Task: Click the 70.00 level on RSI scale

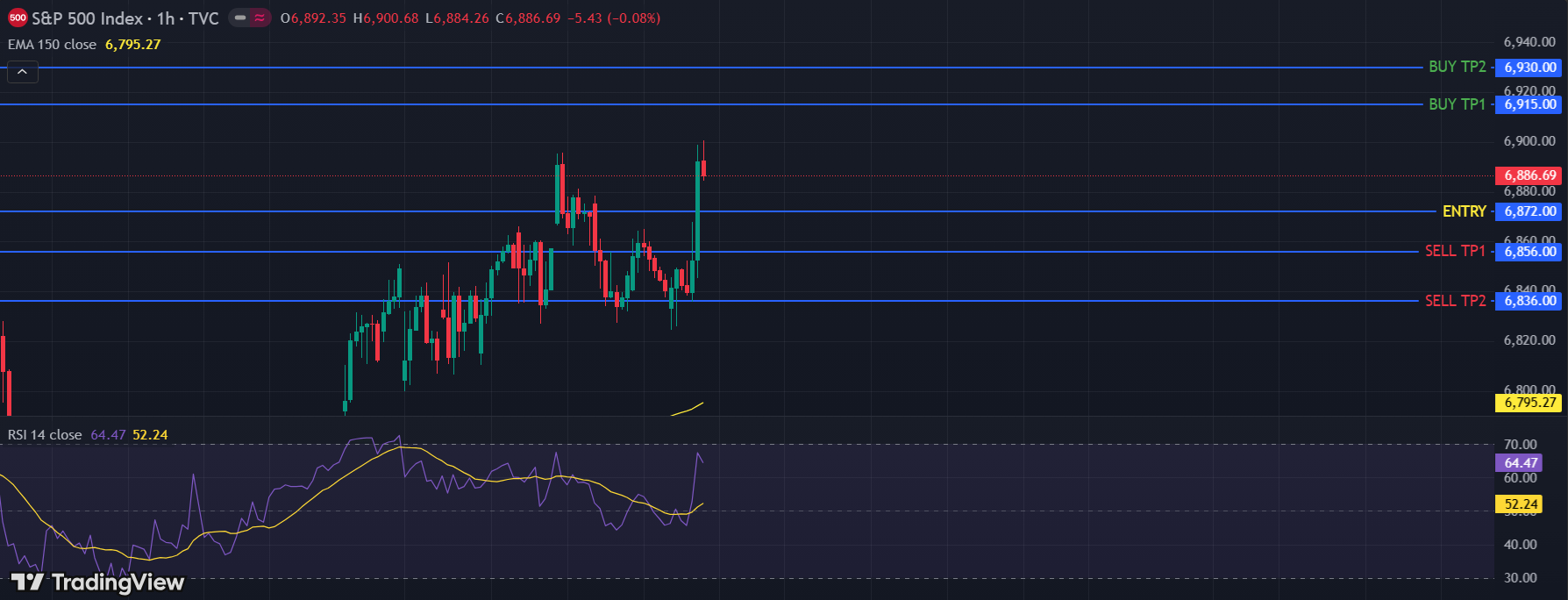Action: pyautogui.click(x=1520, y=445)
